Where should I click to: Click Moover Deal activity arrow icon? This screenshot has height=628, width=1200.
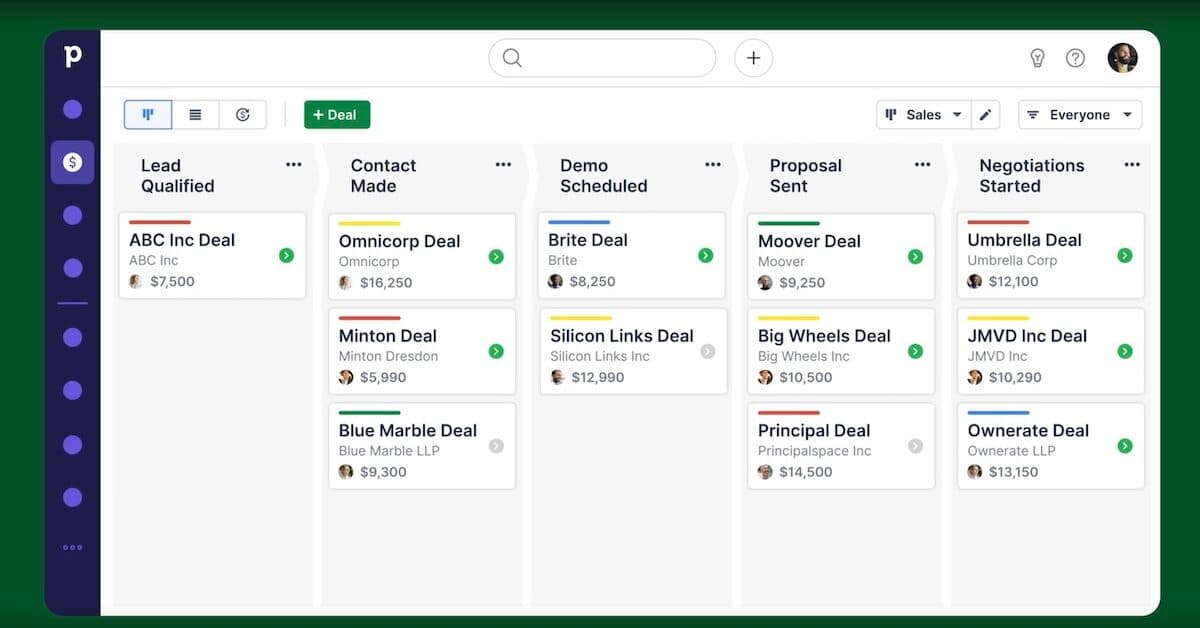point(915,256)
